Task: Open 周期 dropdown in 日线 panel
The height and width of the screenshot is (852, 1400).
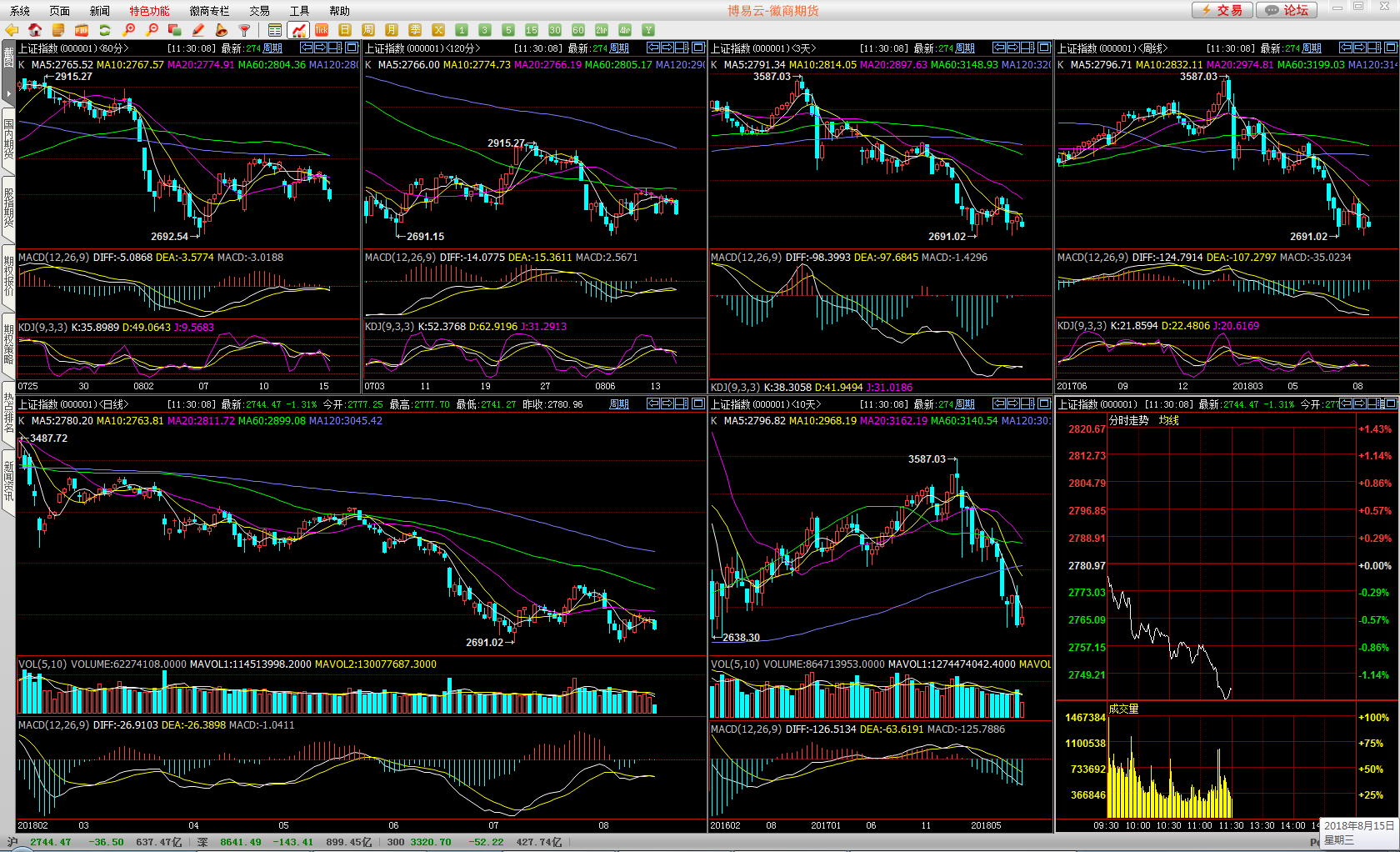Action: 619,404
